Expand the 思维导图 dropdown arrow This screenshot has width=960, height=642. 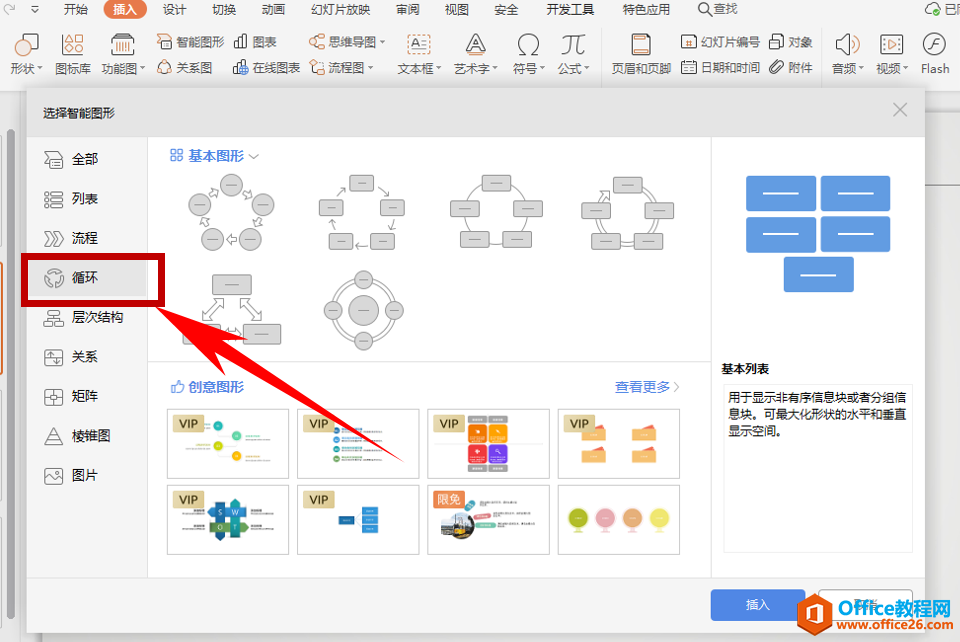pos(383,42)
